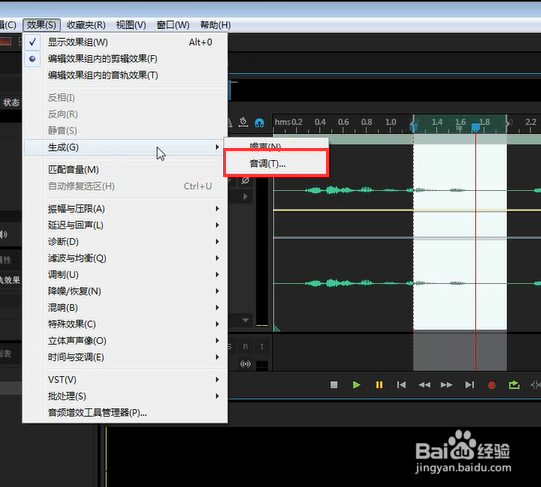Expand 调制(U) submenu

click(x=125, y=275)
